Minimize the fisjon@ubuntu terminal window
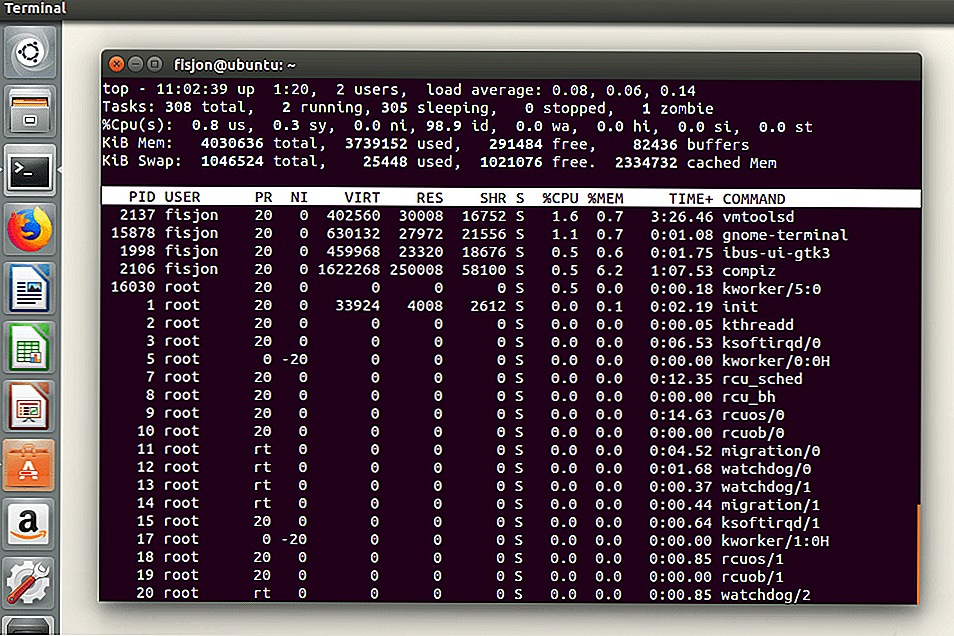Viewport: 954px width, 636px height. pyautogui.click(x=136, y=64)
